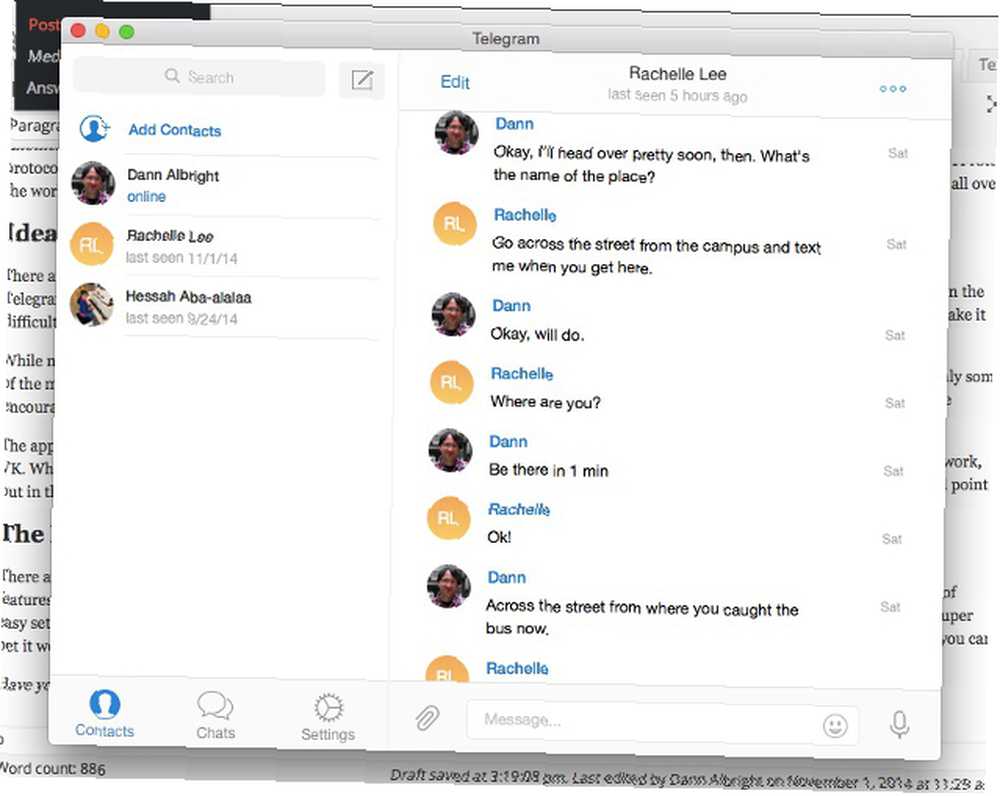The height and width of the screenshot is (796, 1000).
Task: Click the Add Contacts link
Action: click(x=175, y=130)
